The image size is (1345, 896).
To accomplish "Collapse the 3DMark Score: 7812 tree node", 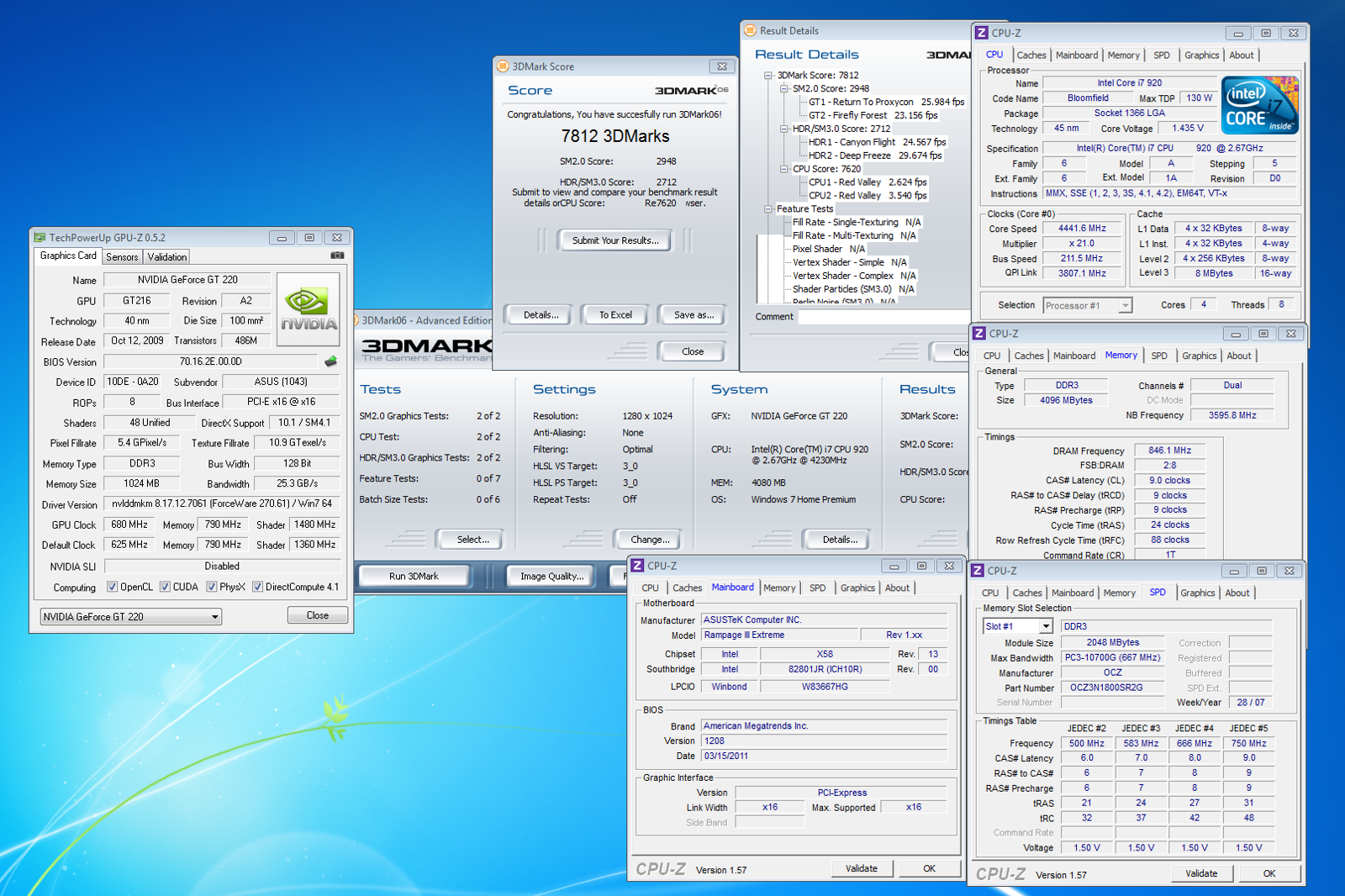I will (x=767, y=75).
